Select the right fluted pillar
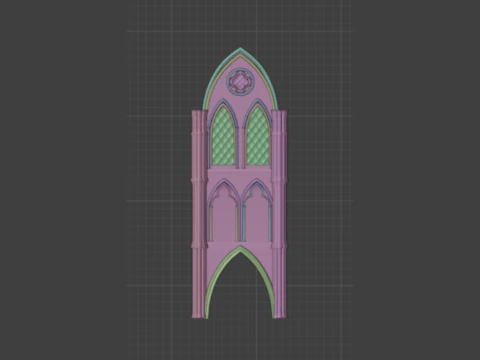 tap(279, 214)
